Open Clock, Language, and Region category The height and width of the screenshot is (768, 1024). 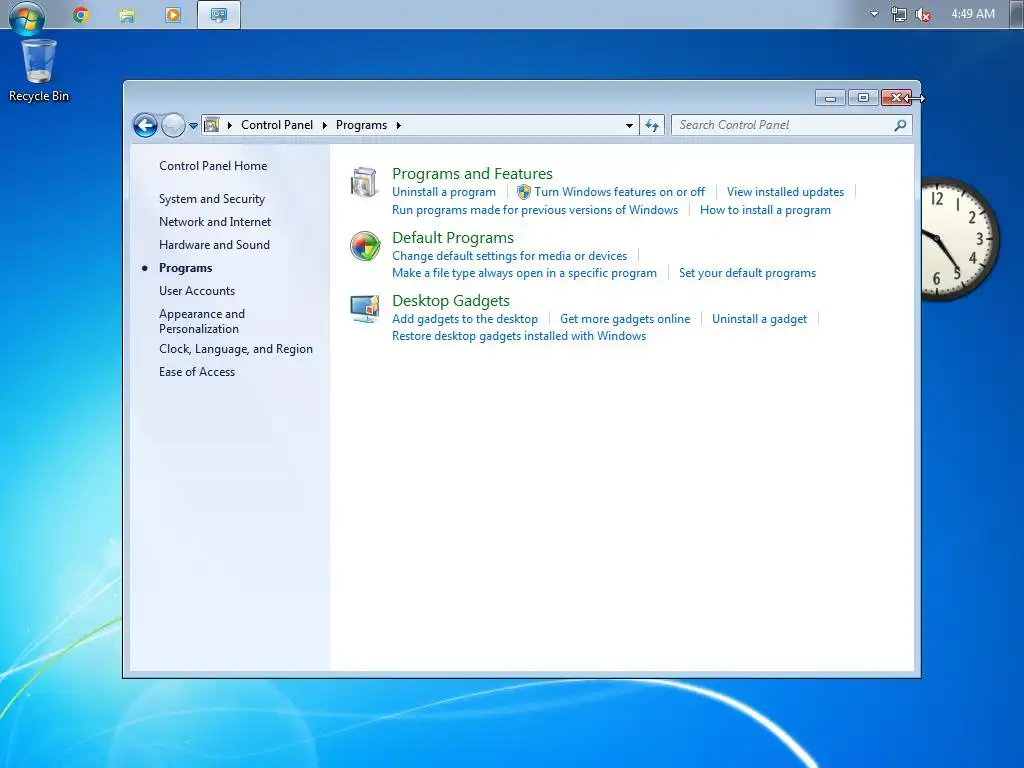tap(236, 349)
